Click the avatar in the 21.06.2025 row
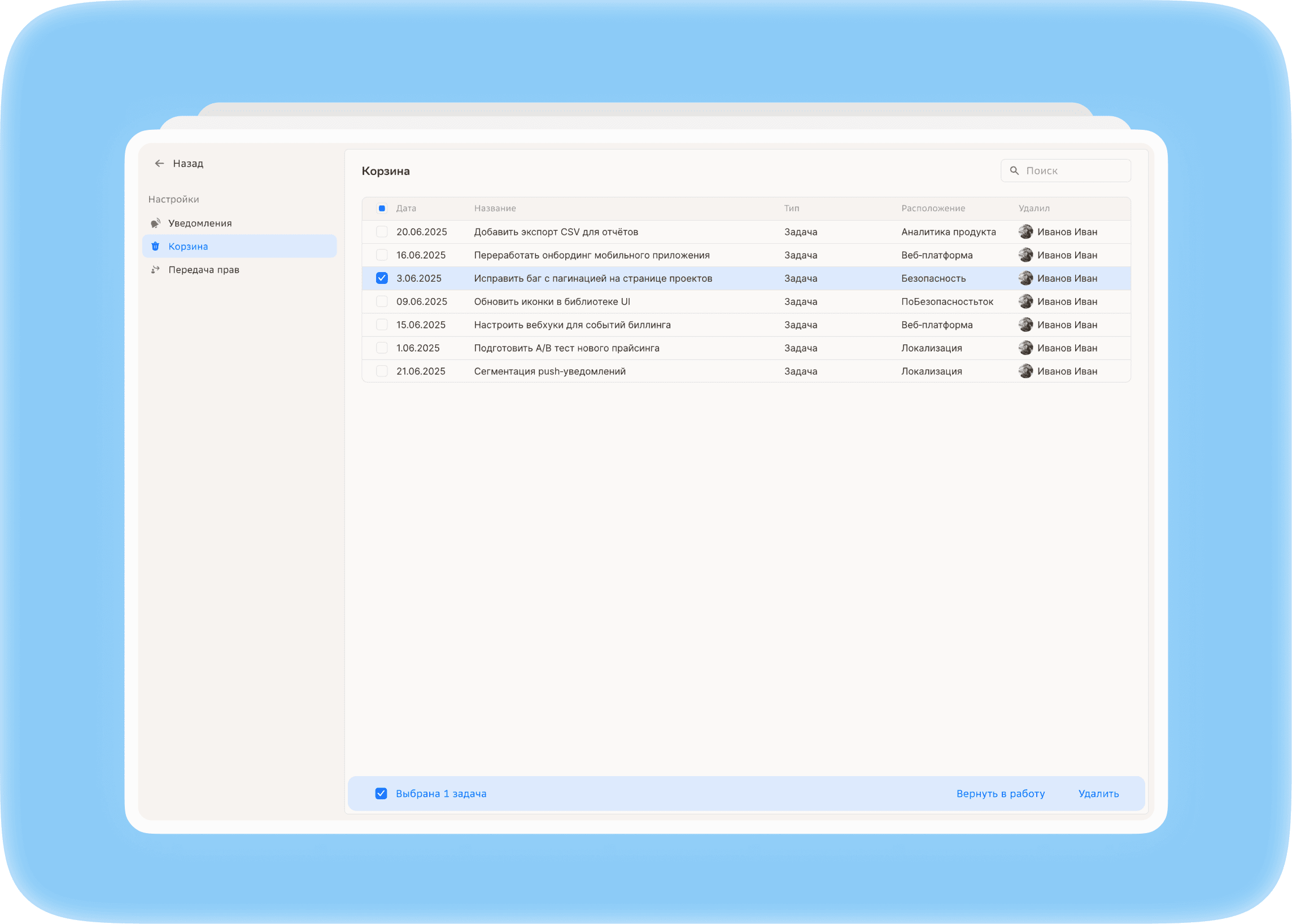The width and height of the screenshot is (1292, 924). [x=1025, y=371]
